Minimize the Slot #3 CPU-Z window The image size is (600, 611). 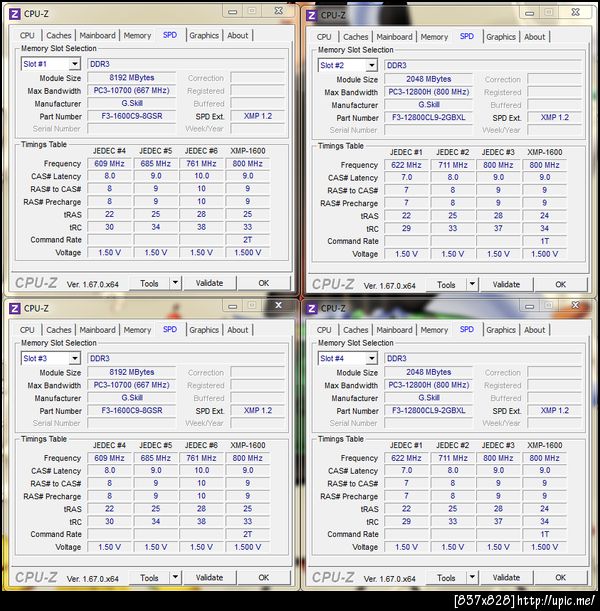pyautogui.click(x=233, y=306)
